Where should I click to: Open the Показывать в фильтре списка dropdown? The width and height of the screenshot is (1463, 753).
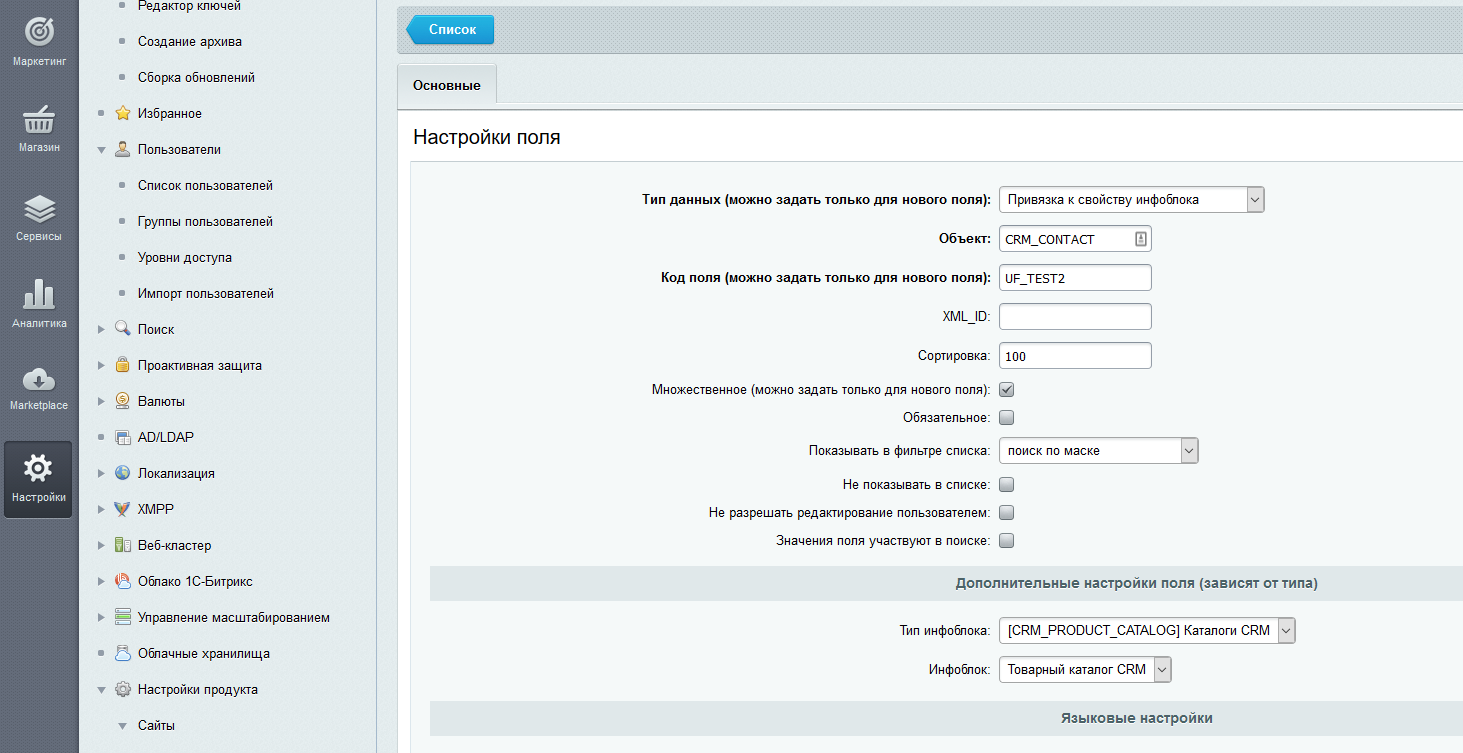(1098, 451)
